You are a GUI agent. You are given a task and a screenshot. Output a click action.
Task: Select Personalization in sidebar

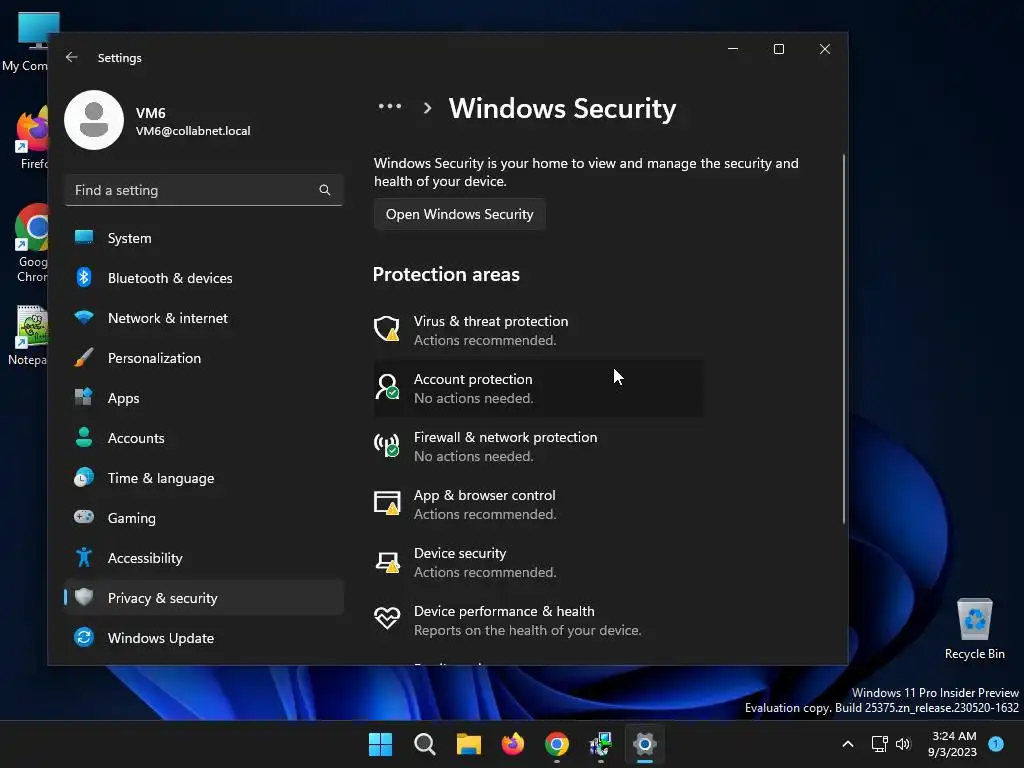204,358
